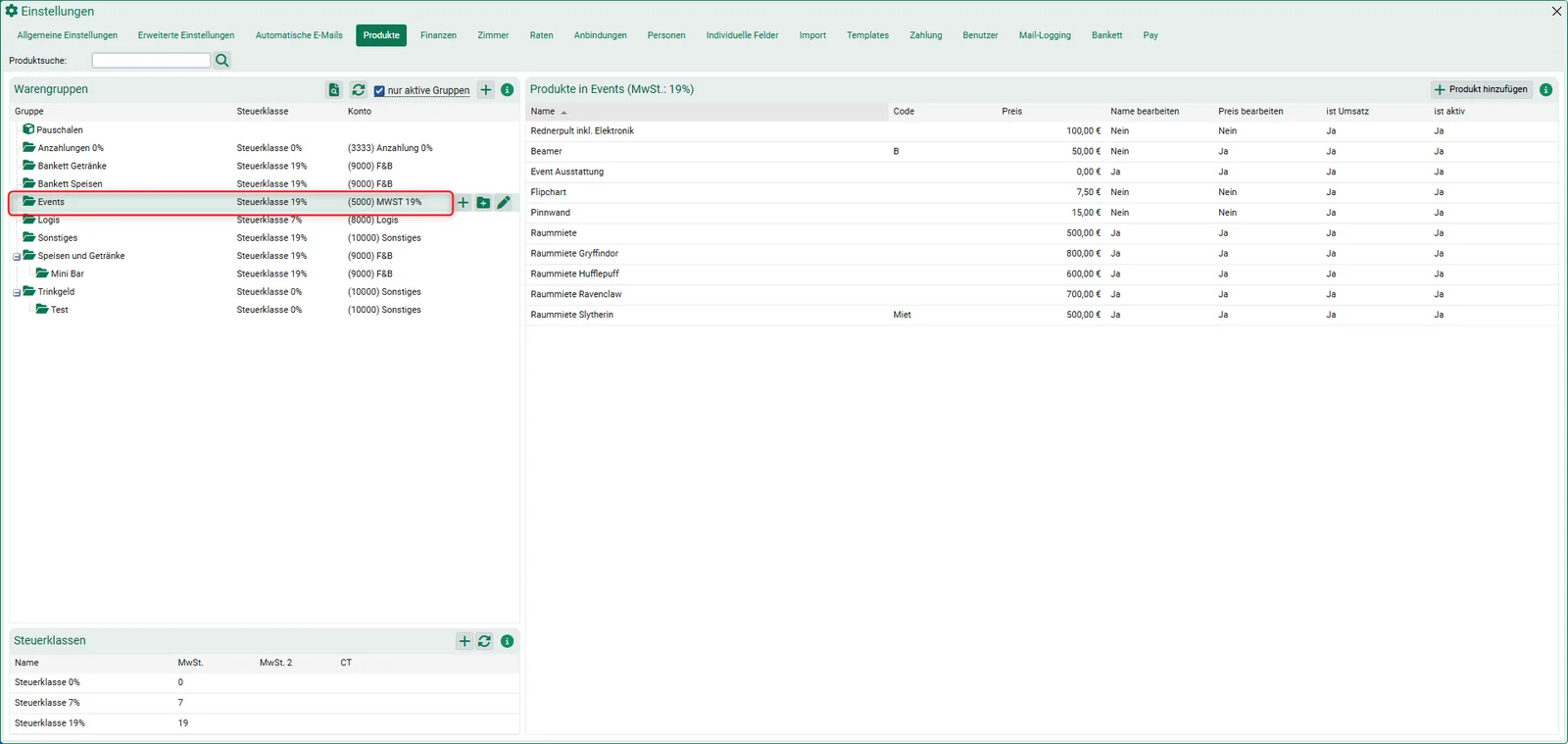
Task: Click the add-subfolder icon in the Events row
Action: (x=483, y=203)
